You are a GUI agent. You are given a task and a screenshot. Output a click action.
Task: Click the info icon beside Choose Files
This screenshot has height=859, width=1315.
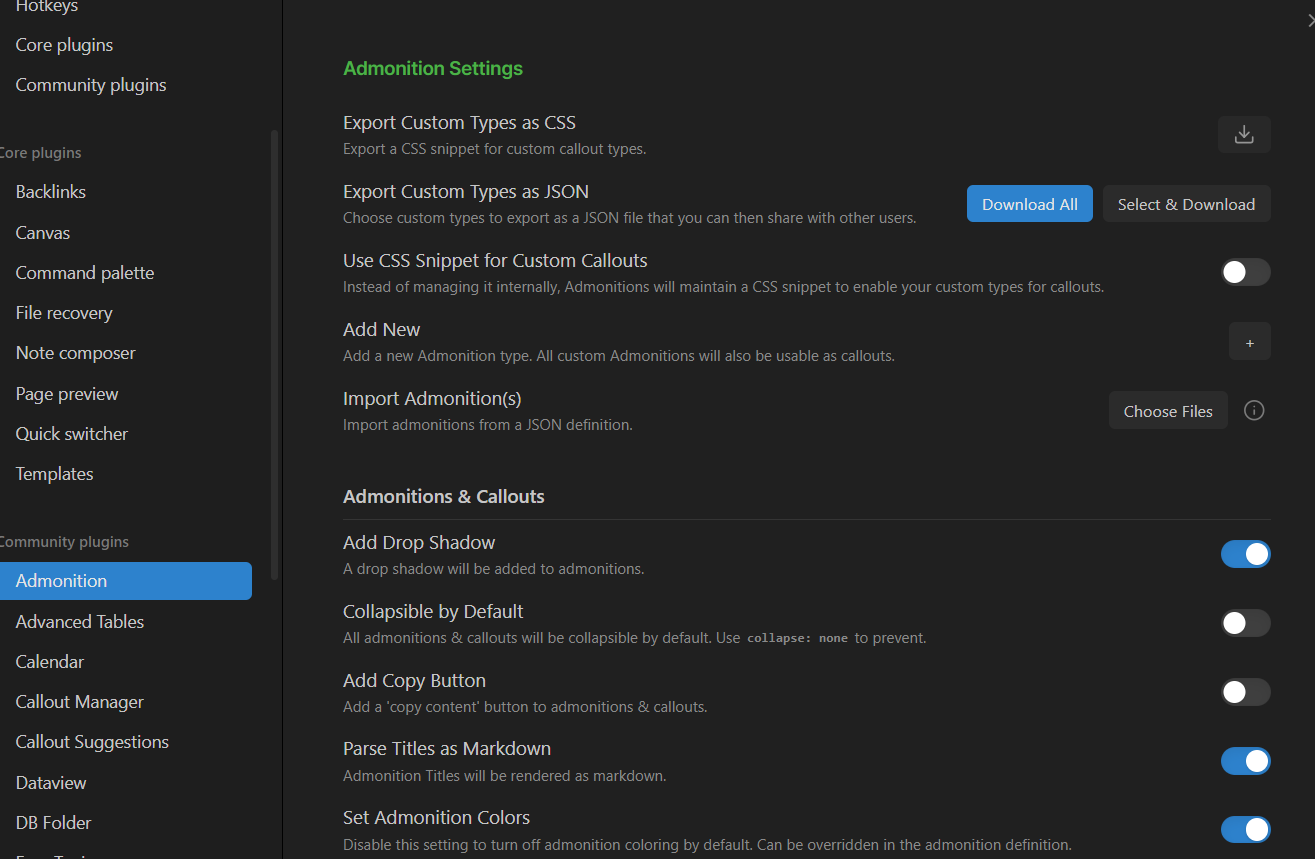[x=1254, y=410]
